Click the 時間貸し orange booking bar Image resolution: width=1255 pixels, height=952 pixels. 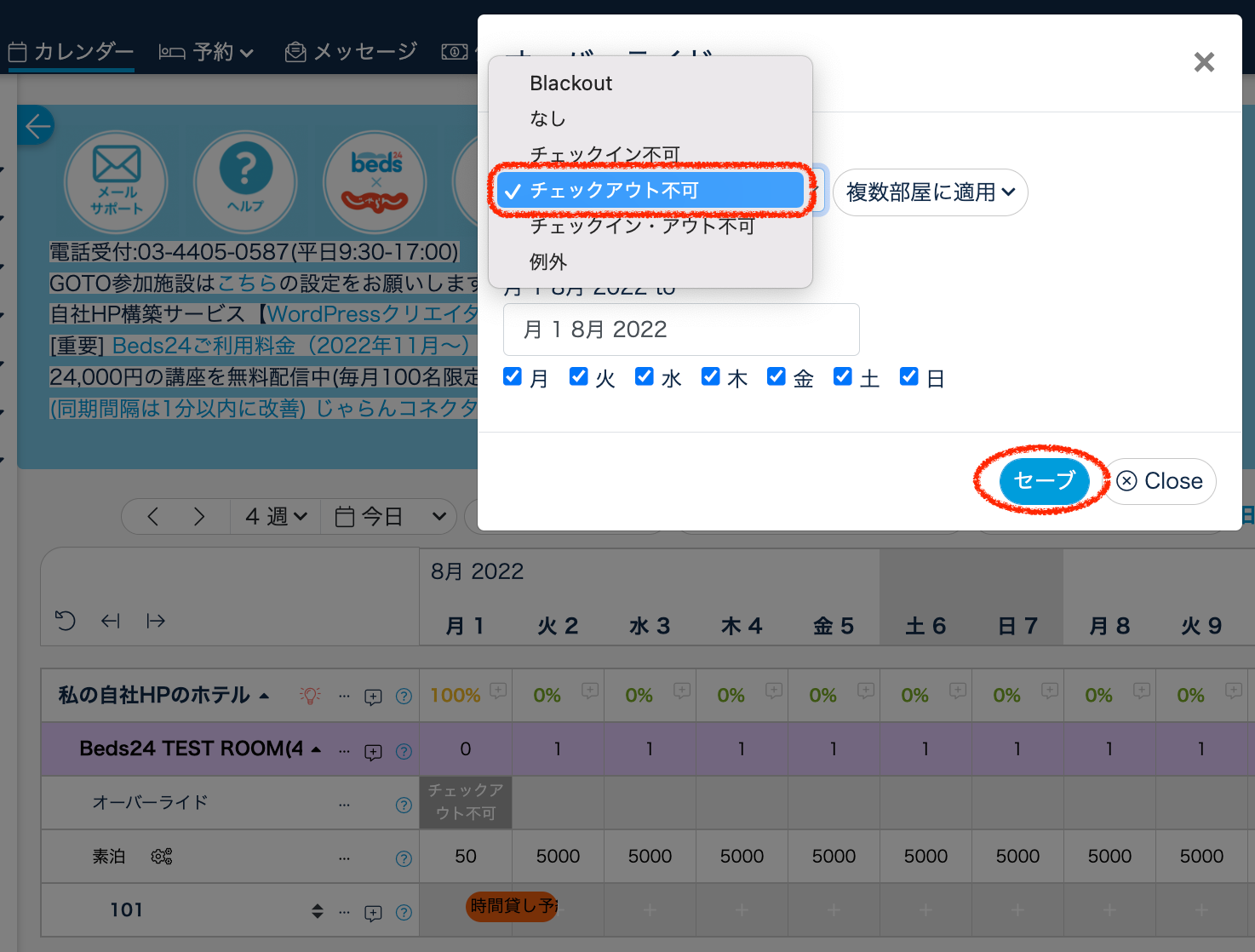point(513,906)
